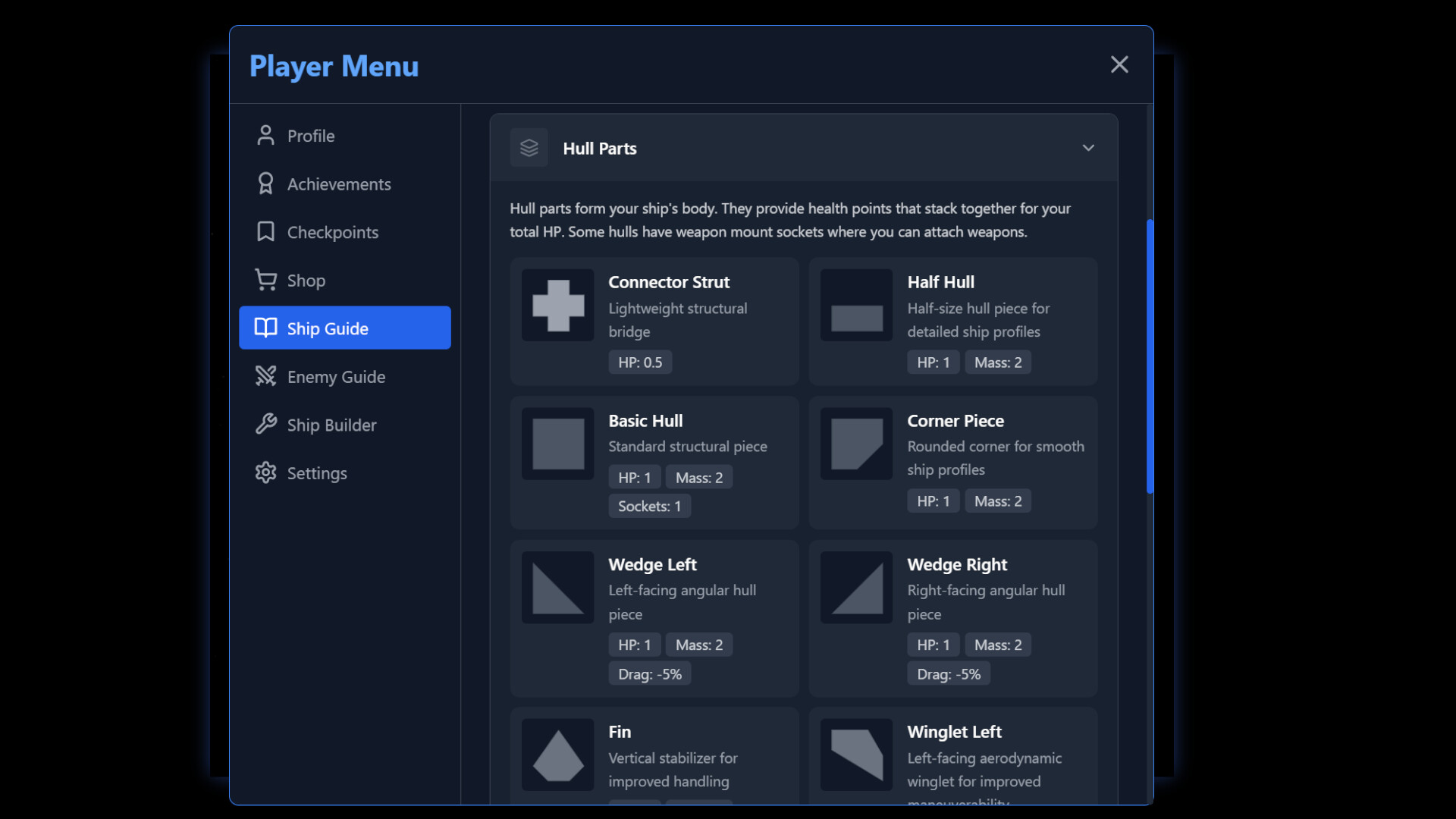Click the Wedge Left triangle thumbnail

click(558, 588)
